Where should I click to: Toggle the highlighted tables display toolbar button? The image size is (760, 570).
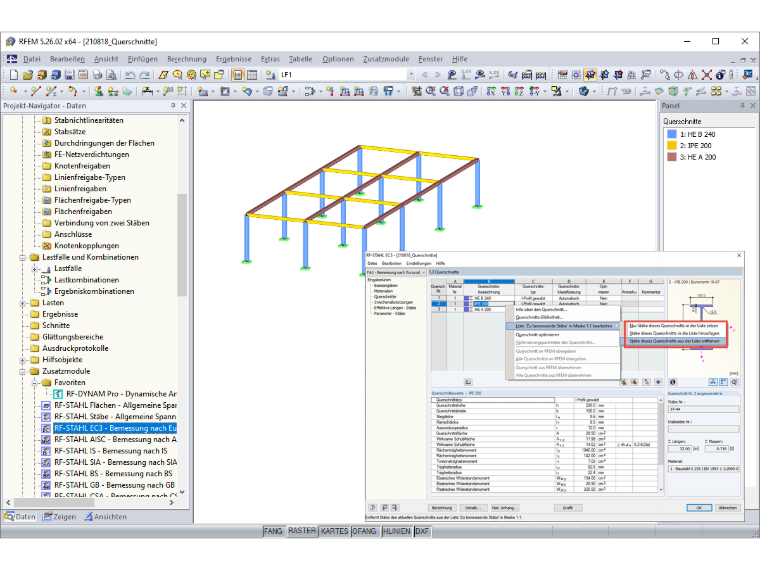238,75
